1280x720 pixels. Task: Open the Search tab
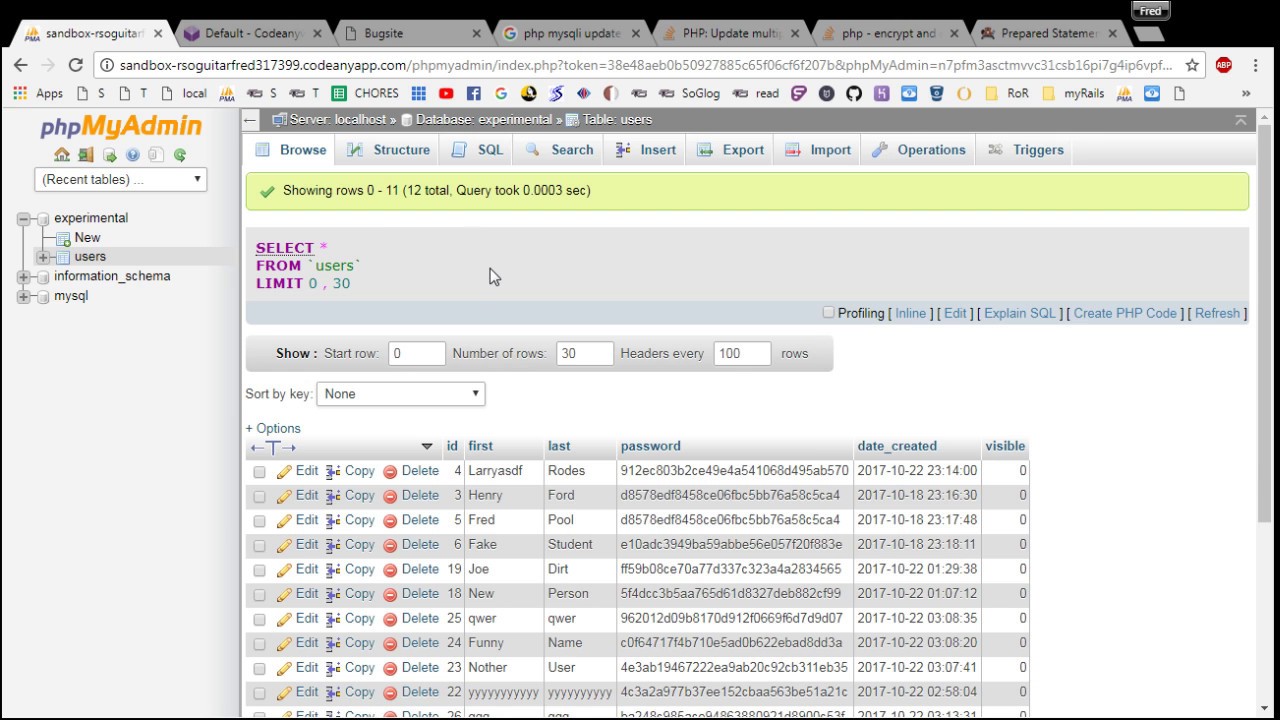pyautogui.click(x=559, y=150)
